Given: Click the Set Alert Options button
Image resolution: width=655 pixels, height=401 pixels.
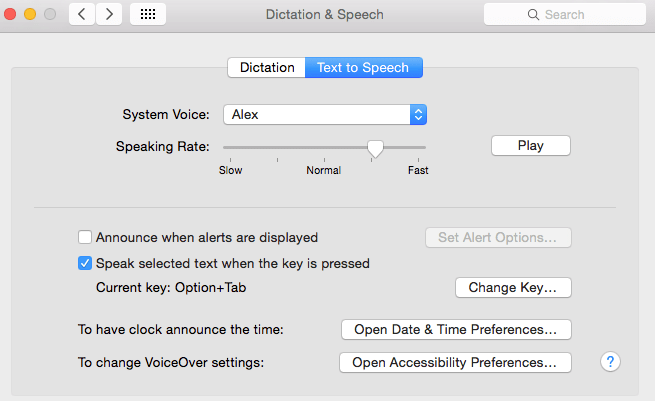Looking at the screenshot, I should [497, 238].
